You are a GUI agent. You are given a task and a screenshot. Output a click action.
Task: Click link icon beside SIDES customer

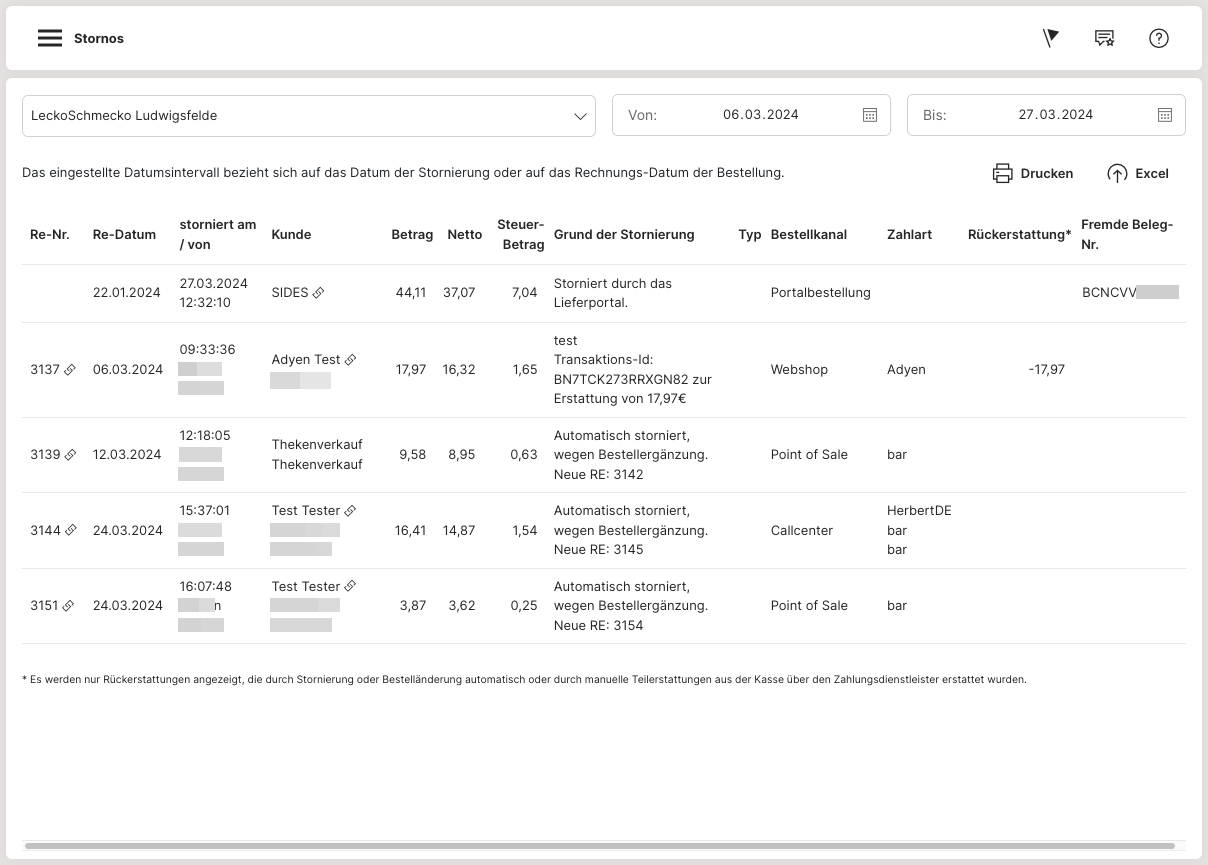pos(318,293)
